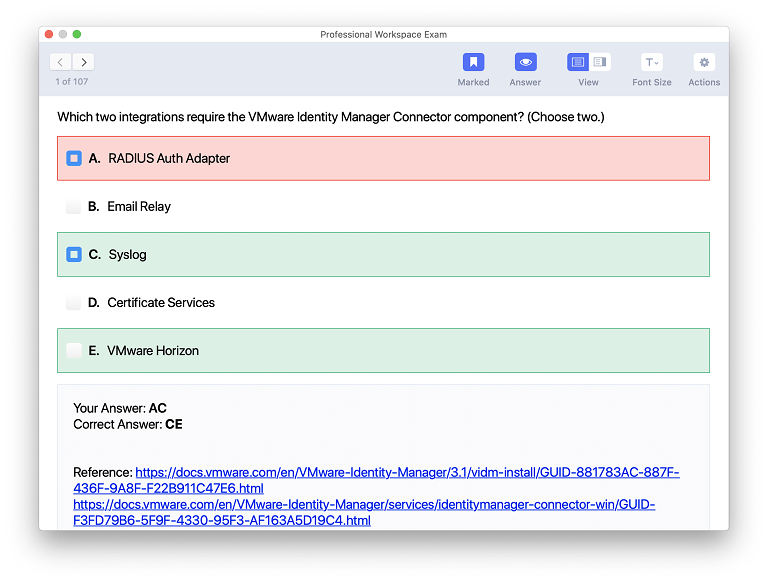The width and height of the screenshot is (768, 582).
Task: Click the question text about Connector component
Action: pyautogui.click(x=331, y=117)
